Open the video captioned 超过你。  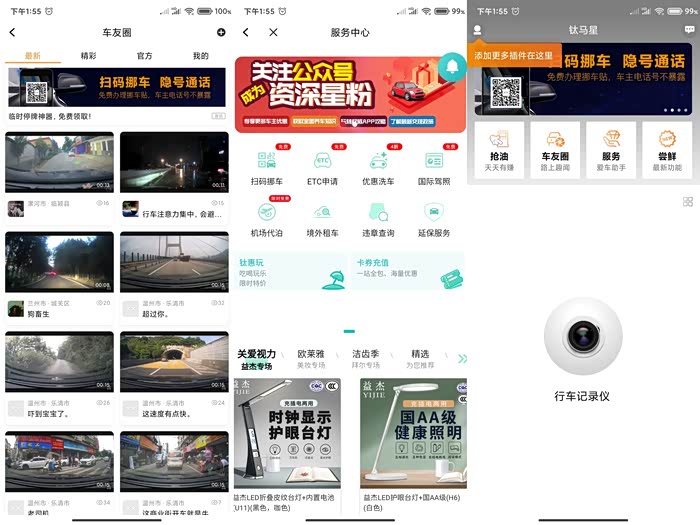174,262
